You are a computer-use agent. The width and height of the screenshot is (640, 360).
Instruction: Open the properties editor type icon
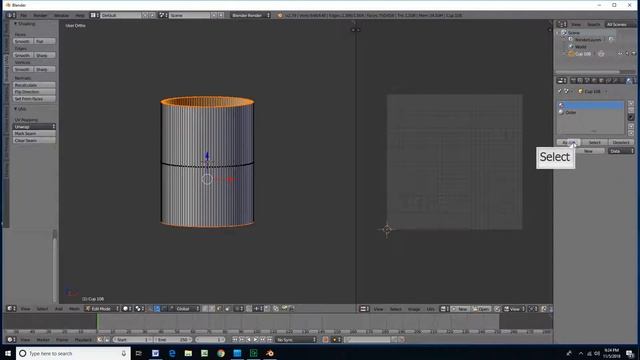tap(561, 80)
